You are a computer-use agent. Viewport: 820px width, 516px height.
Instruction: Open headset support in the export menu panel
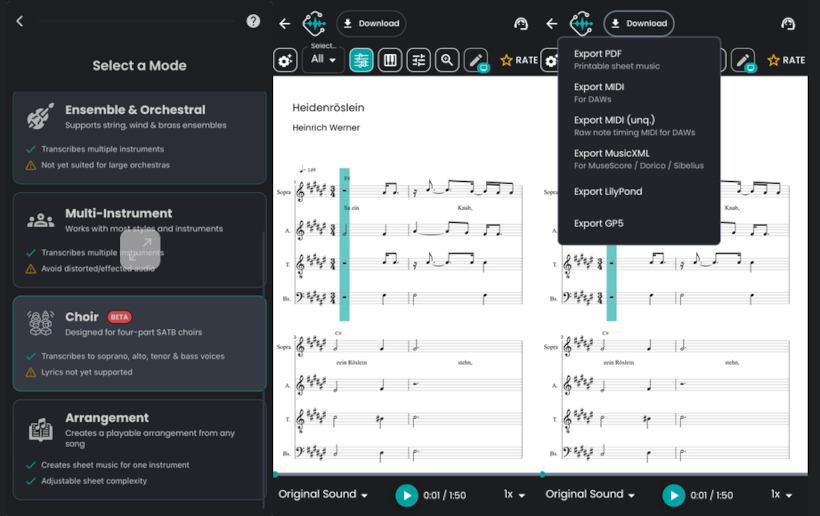click(788, 24)
